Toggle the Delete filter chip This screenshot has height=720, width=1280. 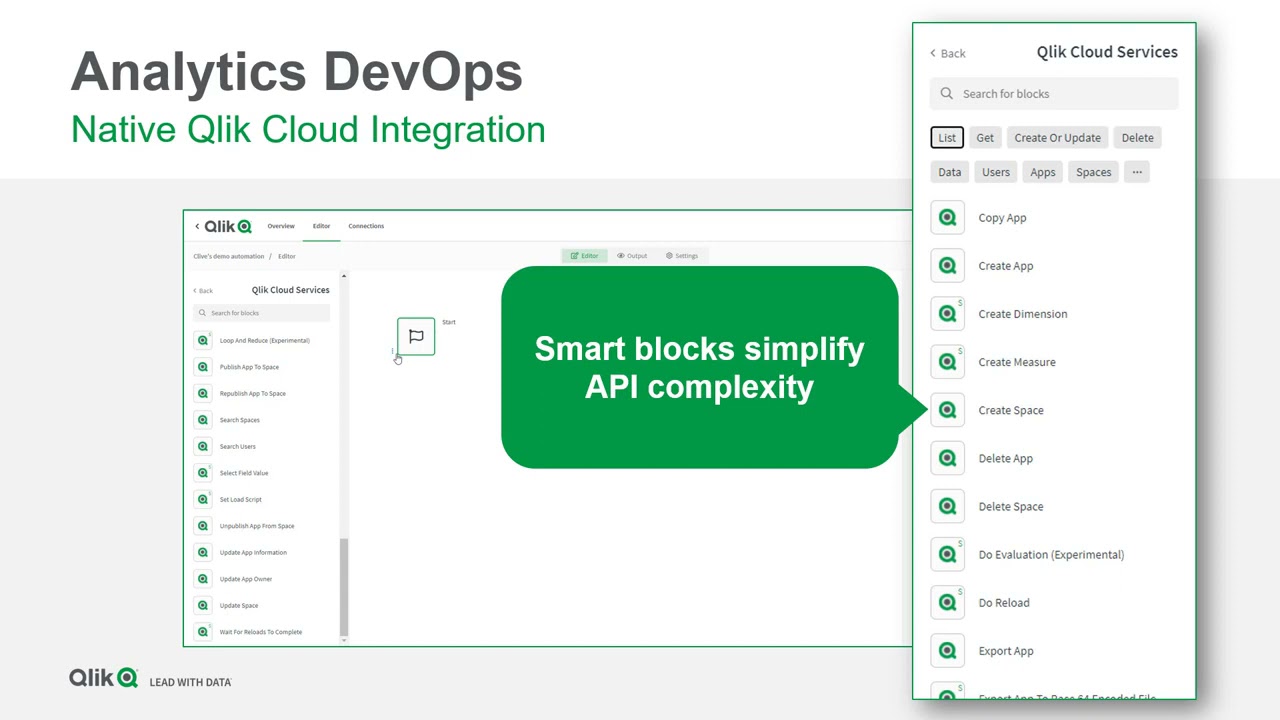coord(1137,138)
